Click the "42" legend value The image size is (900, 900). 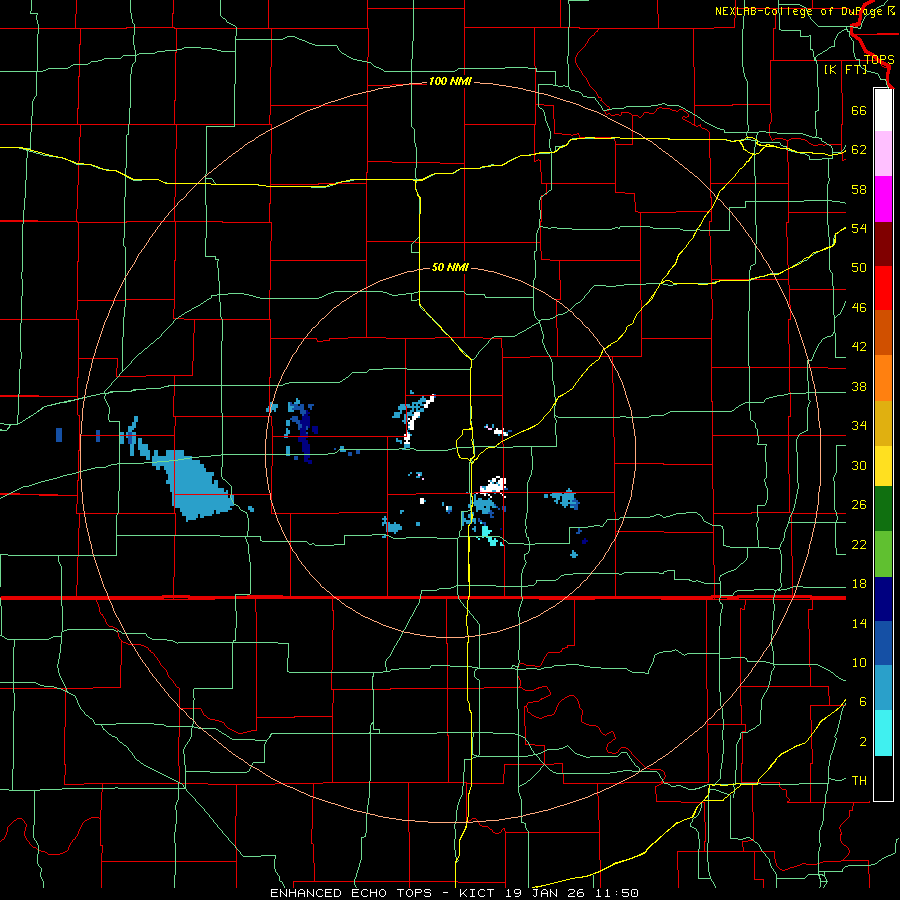[859, 347]
